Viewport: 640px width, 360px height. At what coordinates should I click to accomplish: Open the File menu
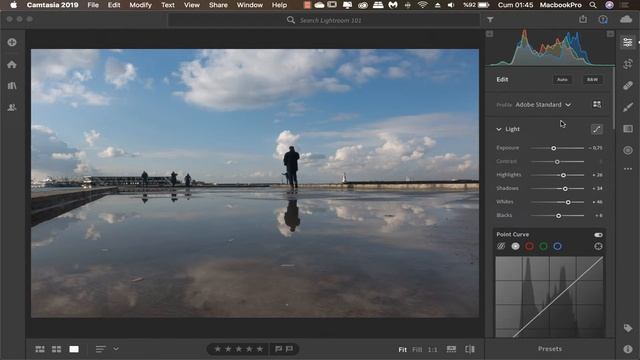(93, 5)
